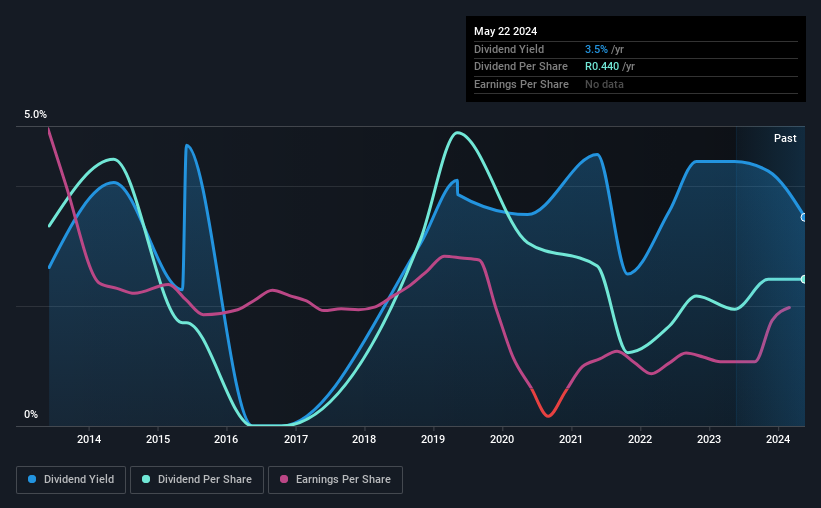Click the 2020 x-axis label
821x508 pixels.
coord(502,439)
